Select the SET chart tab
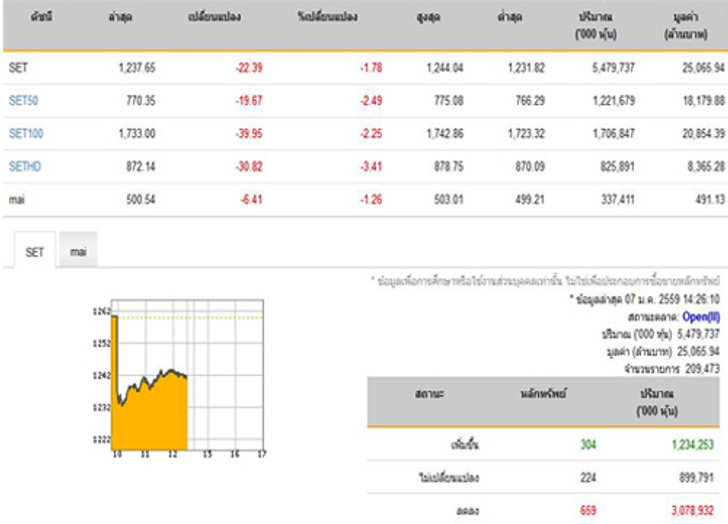728x524 pixels. [35, 252]
